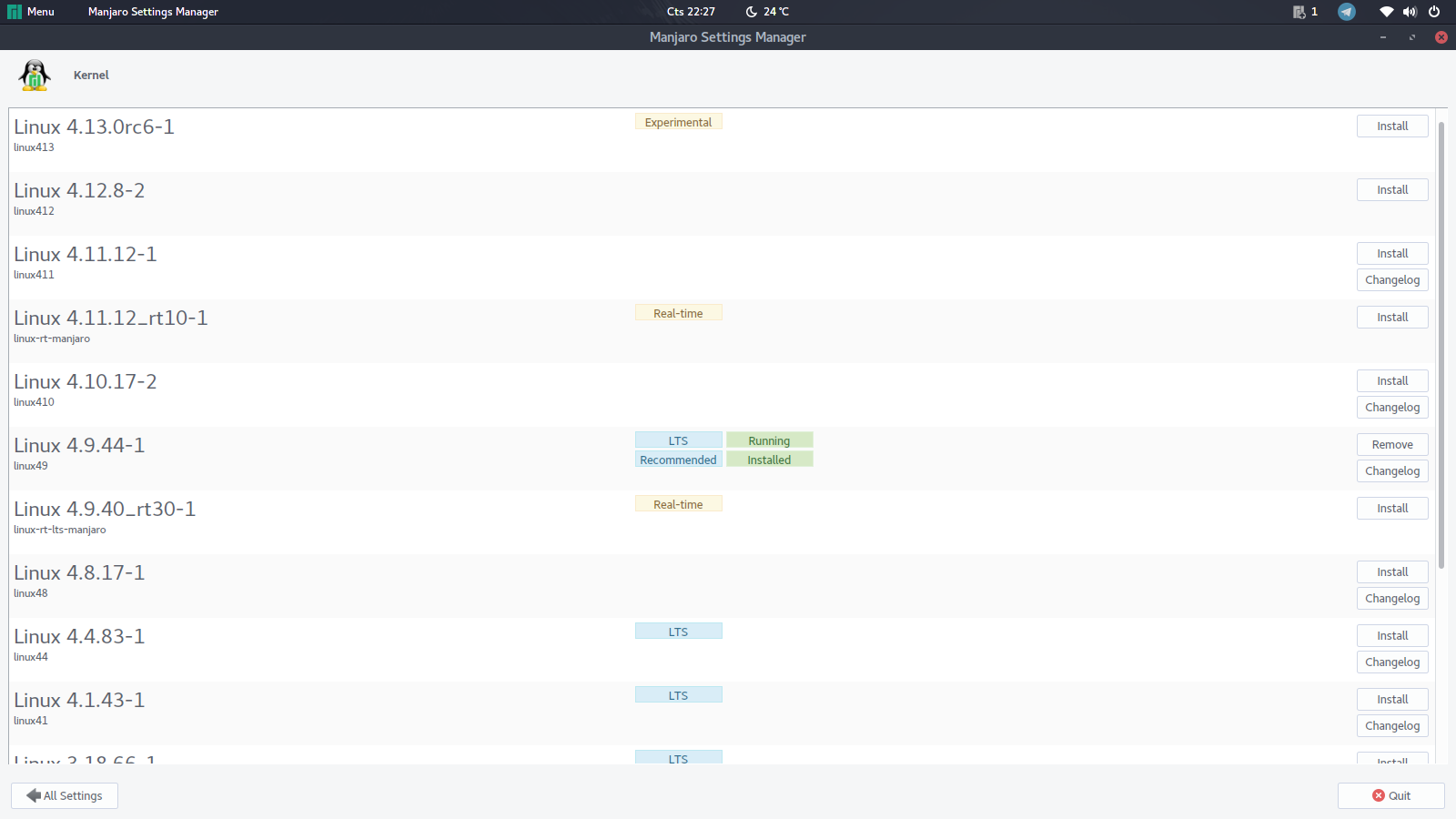Click the volume speaker icon
Screen dimensions: 1456x819
(x=1410, y=12)
